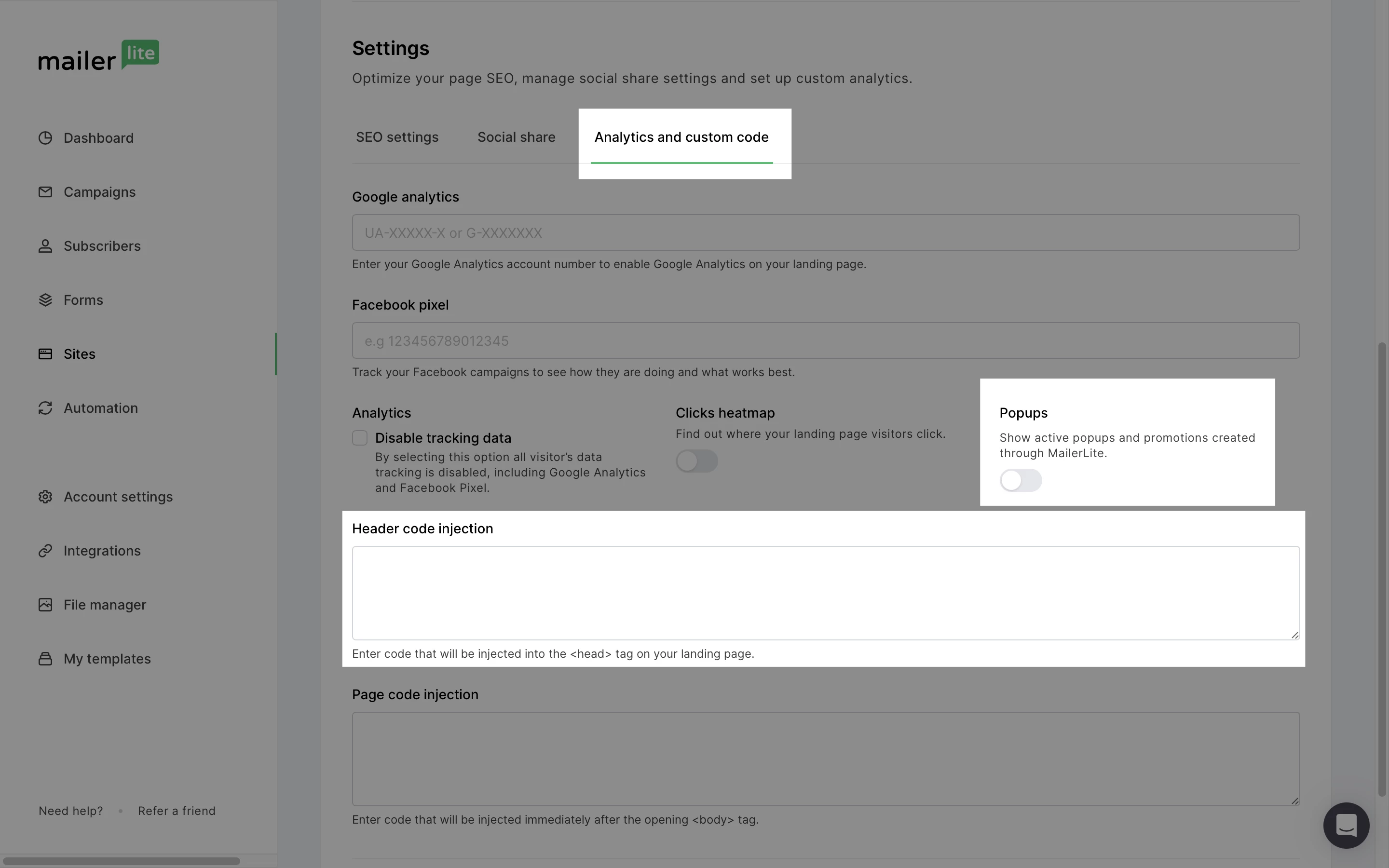
Task: Click the Account settings gear icon
Action: pyautogui.click(x=45, y=497)
